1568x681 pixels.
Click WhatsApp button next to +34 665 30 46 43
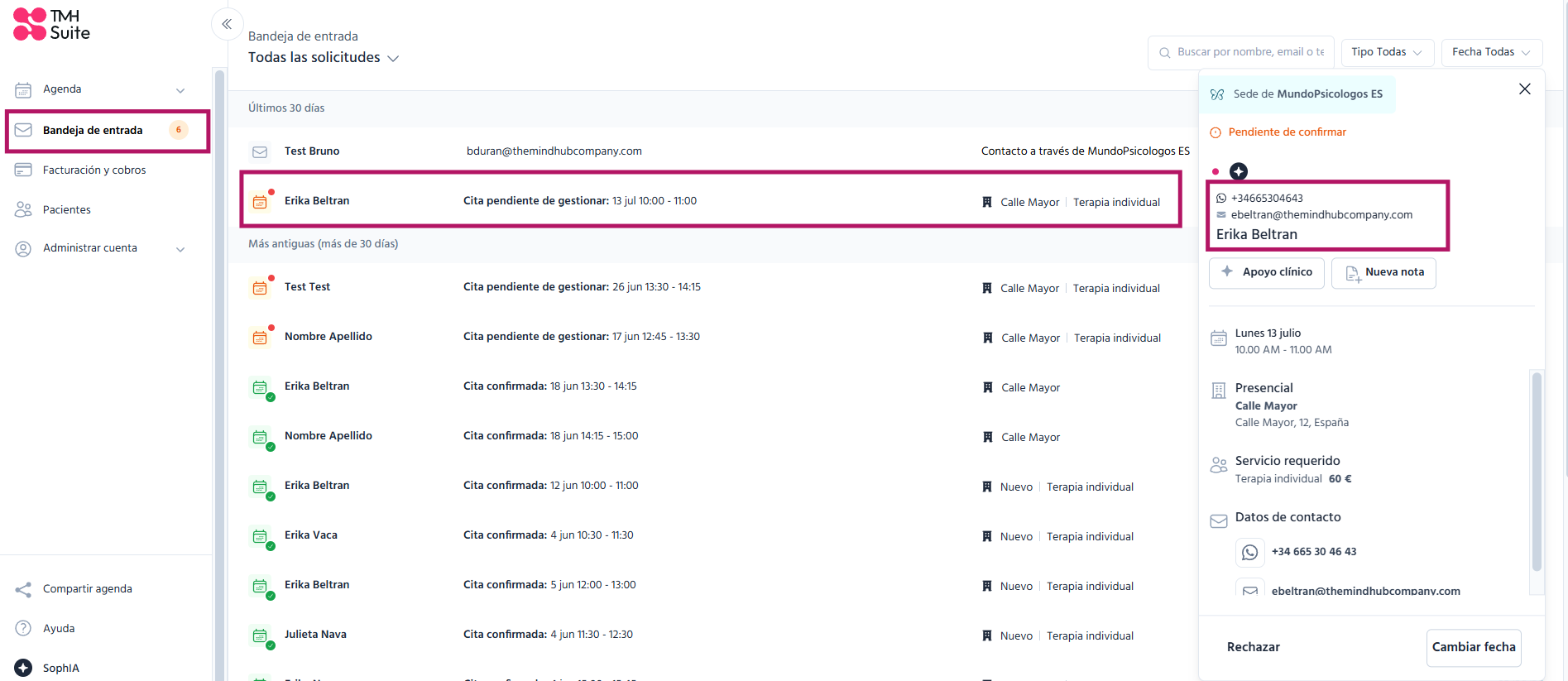pyautogui.click(x=1249, y=552)
